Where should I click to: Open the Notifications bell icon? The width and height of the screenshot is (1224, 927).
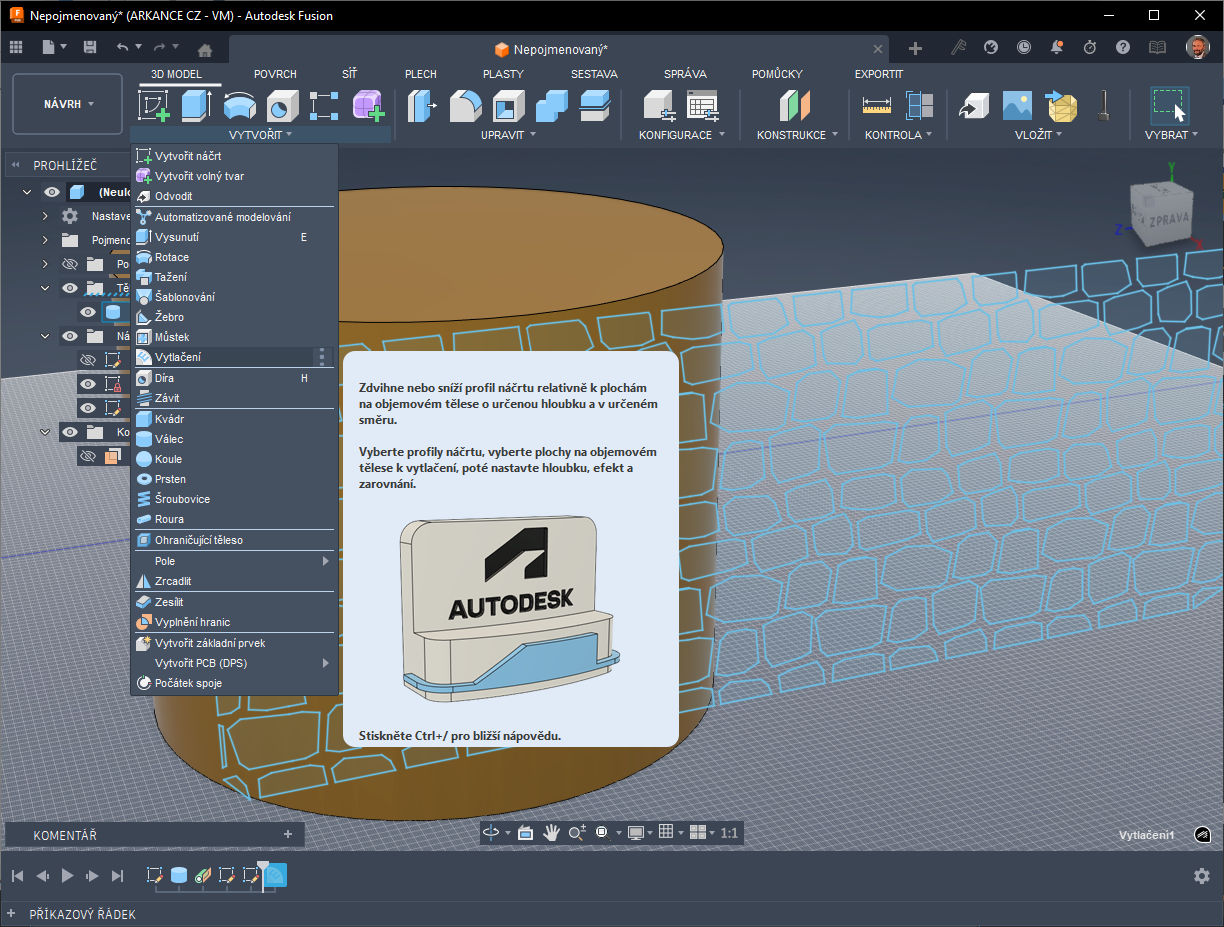pyautogui.click(x=1057, y=47)
